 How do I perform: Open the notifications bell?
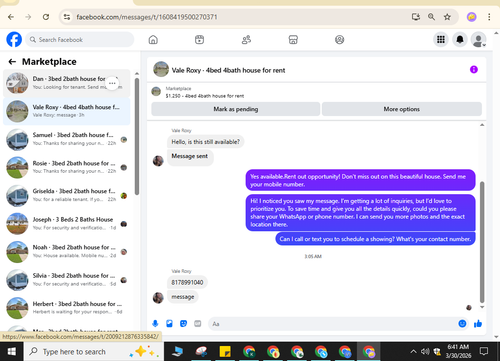pos(460,40)
